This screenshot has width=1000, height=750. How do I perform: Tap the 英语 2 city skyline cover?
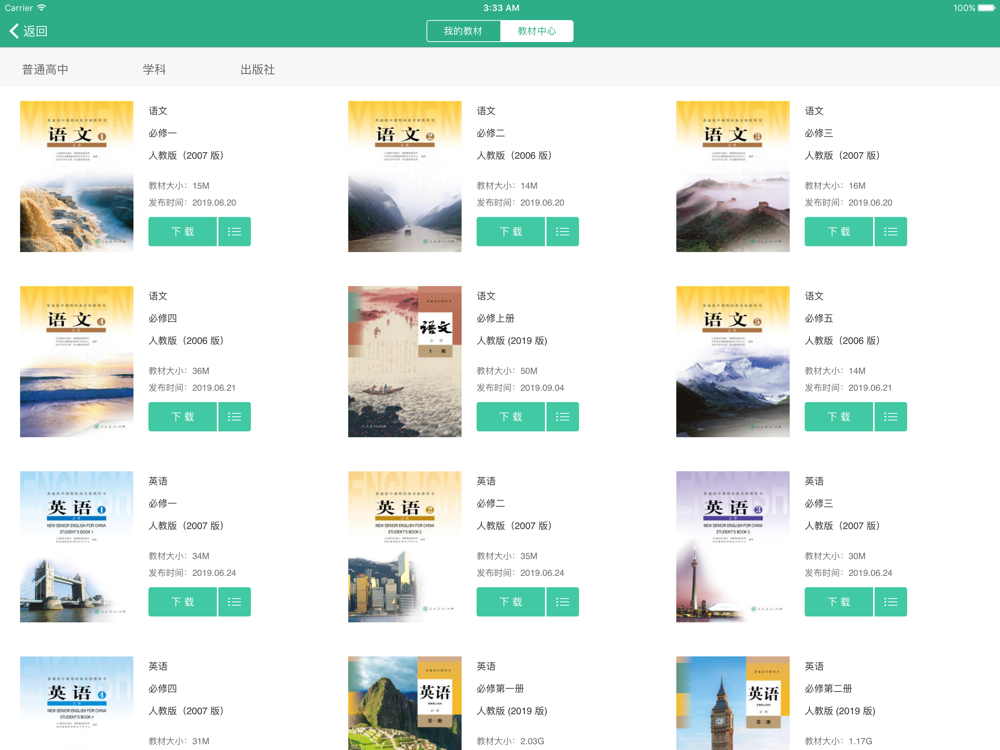(x=404, y=546)
